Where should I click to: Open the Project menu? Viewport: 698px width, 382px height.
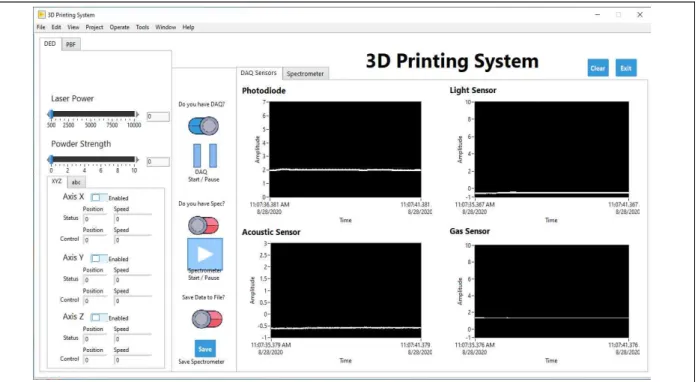pyautogui.click(x=94, y=27)
